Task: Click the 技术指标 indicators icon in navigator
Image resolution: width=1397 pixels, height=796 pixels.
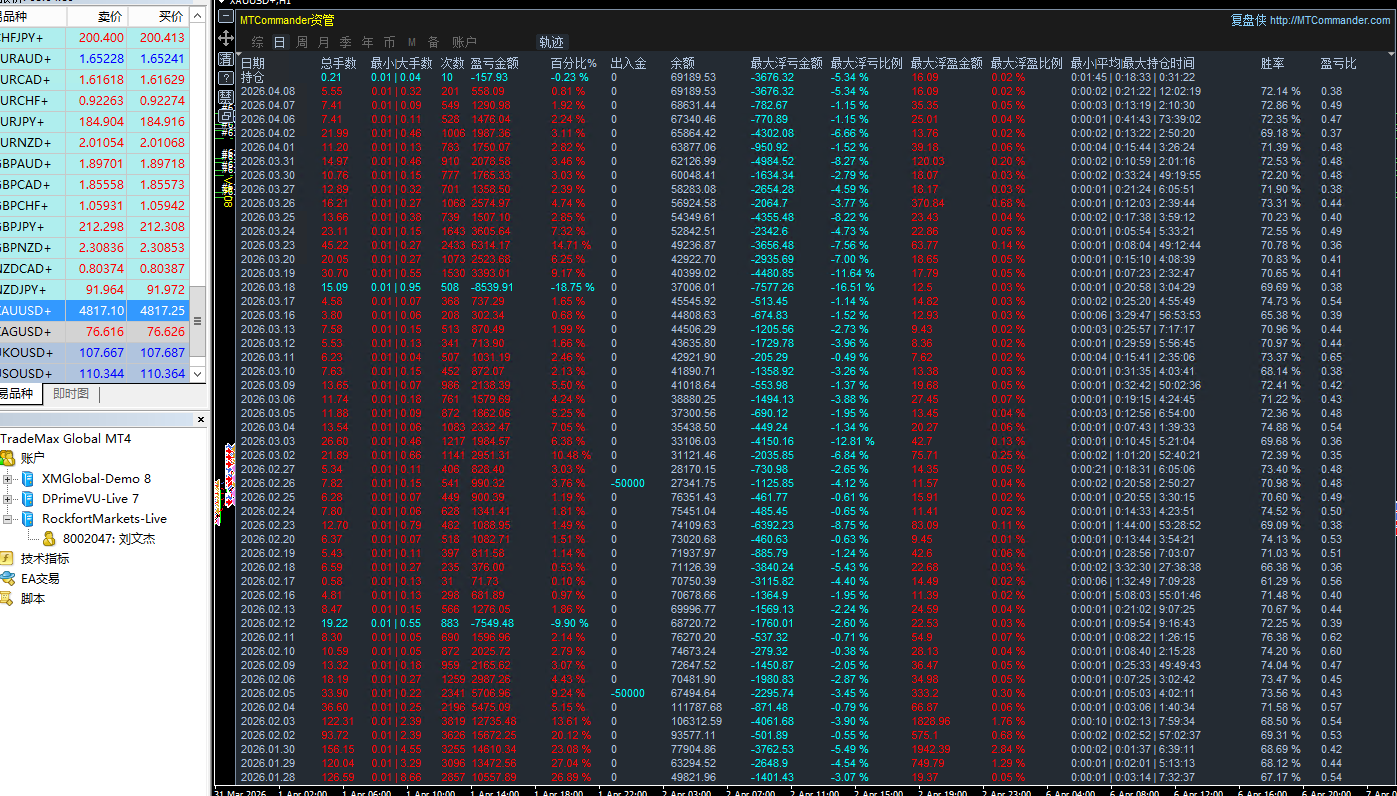Action: click(8, 559)
